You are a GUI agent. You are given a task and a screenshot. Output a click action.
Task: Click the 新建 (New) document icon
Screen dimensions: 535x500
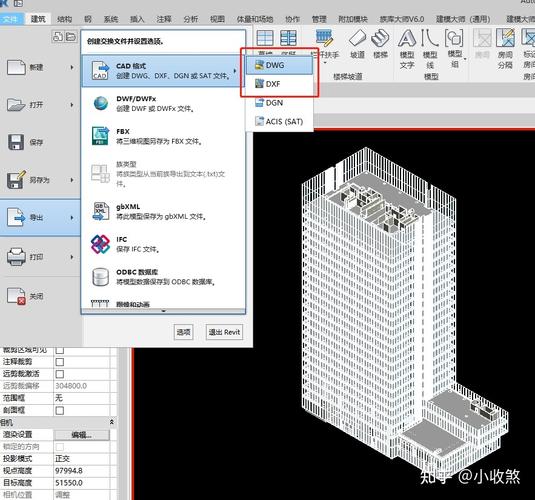pyautogui.click(x=16, y=67)
